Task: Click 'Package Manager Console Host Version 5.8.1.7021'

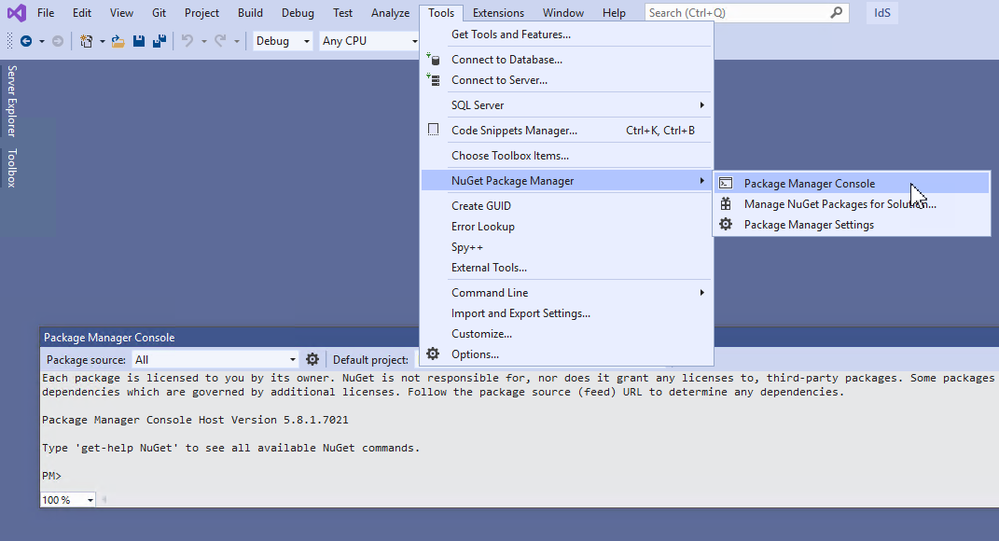Action: [195, 420]
